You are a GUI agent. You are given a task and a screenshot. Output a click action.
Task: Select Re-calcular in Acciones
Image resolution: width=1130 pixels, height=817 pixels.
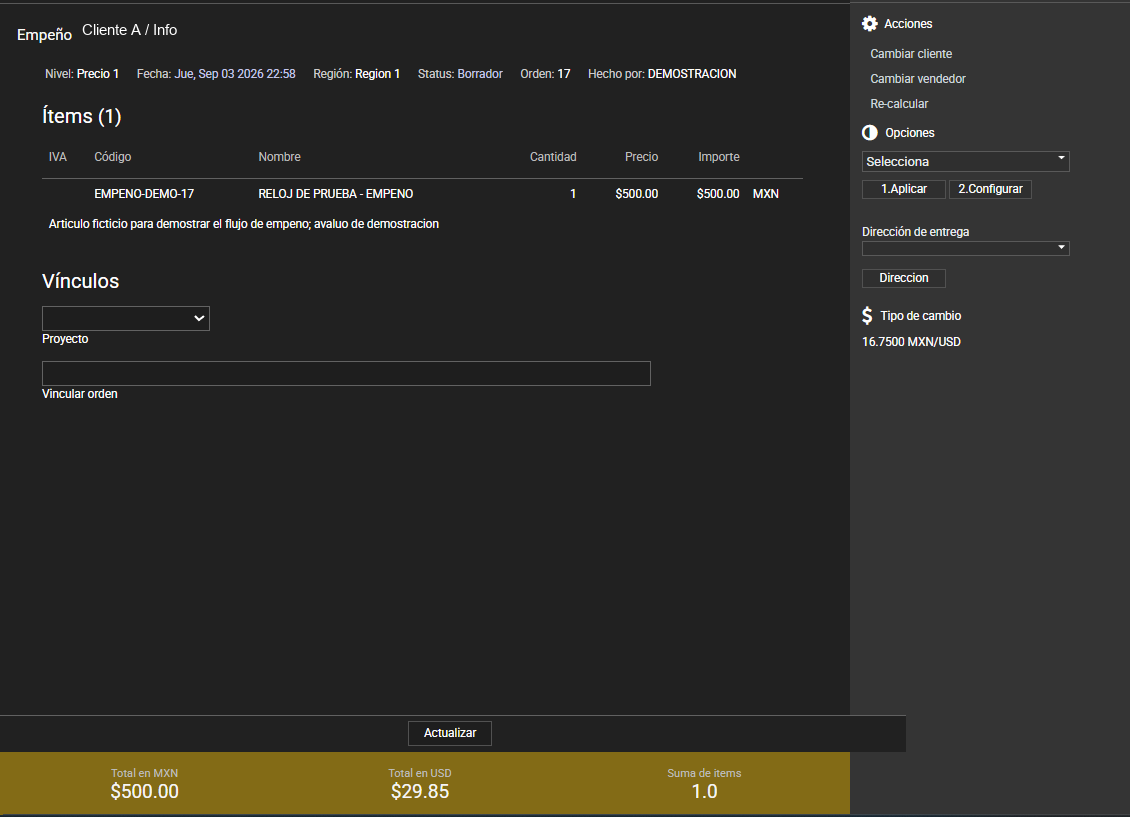pos(899,104)
